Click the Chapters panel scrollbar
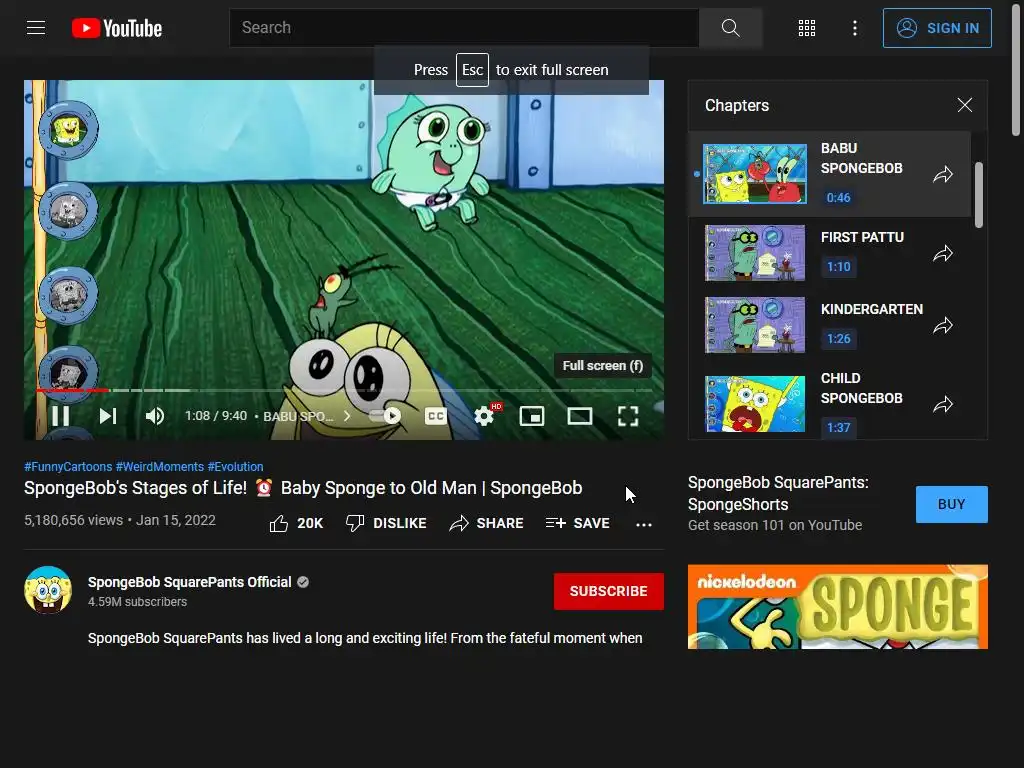Viewport: 1024px width, 768px height. point(978,195)
